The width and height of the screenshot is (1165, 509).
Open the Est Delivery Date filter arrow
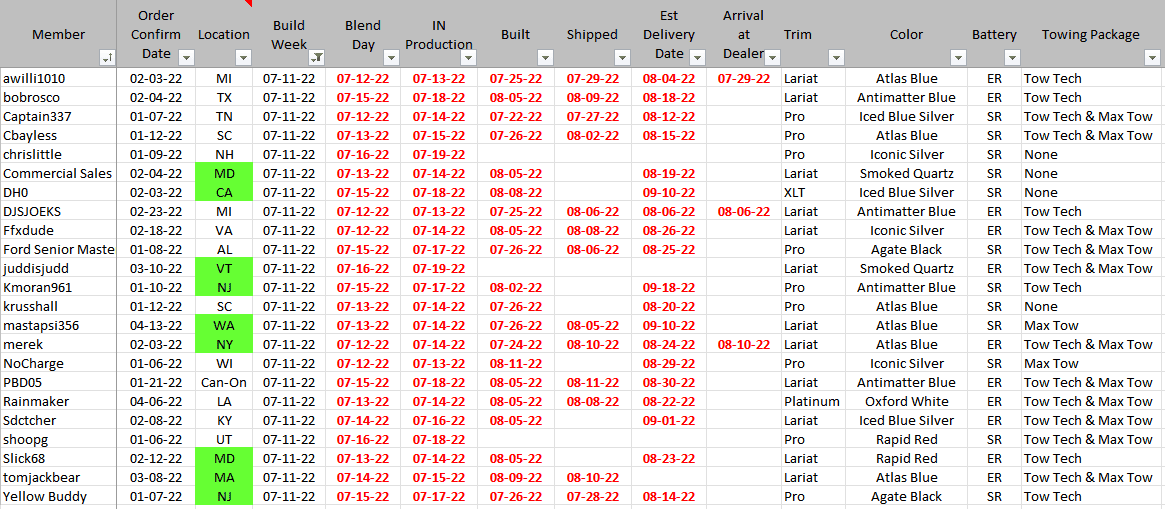click(x=698, y=58)
